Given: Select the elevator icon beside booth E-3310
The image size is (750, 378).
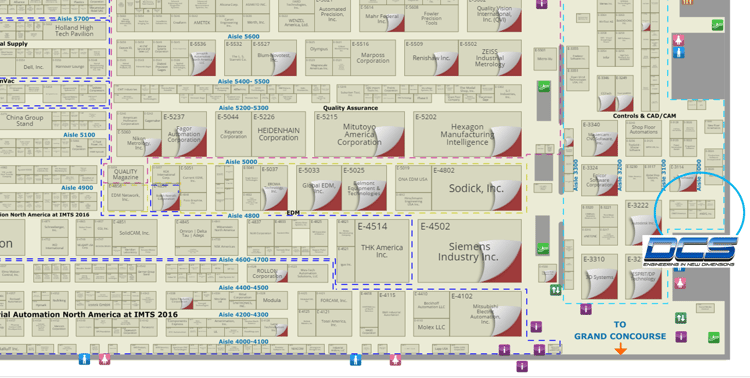Looking at the screenshot, I should 555,289.
